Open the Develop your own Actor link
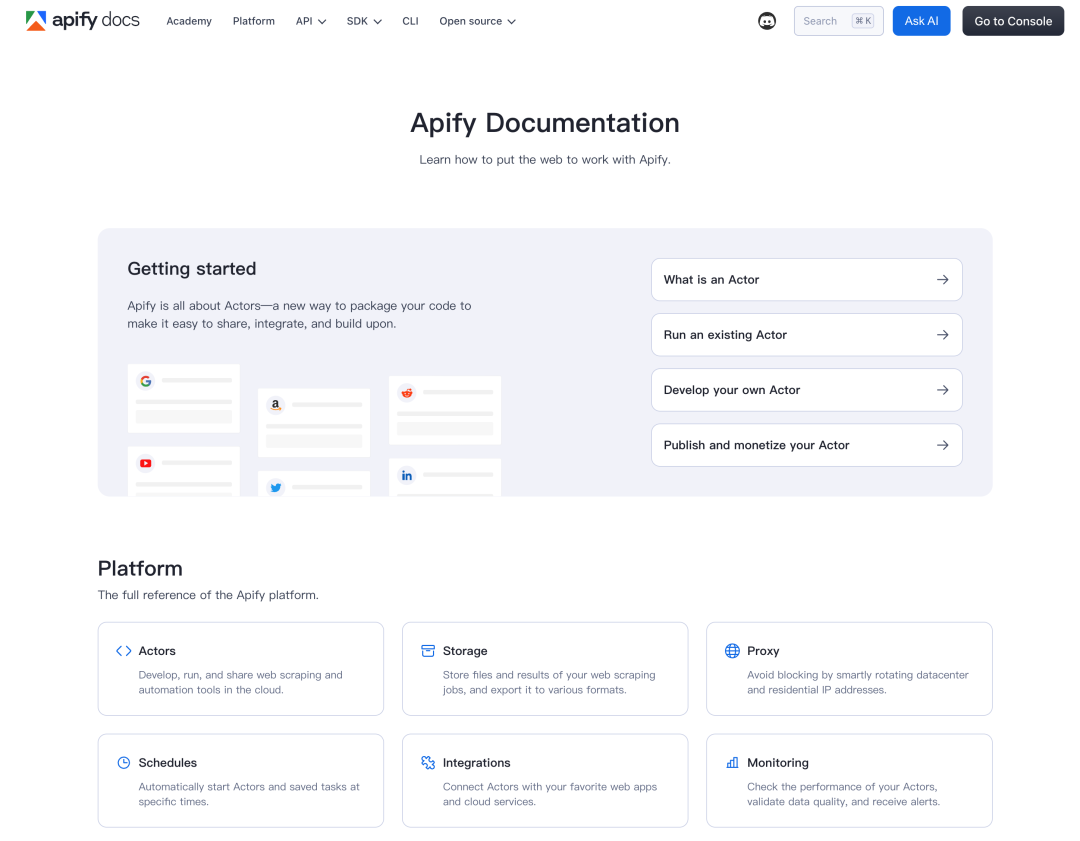This screenshot has width=1080, height=841. pos(806,390)
